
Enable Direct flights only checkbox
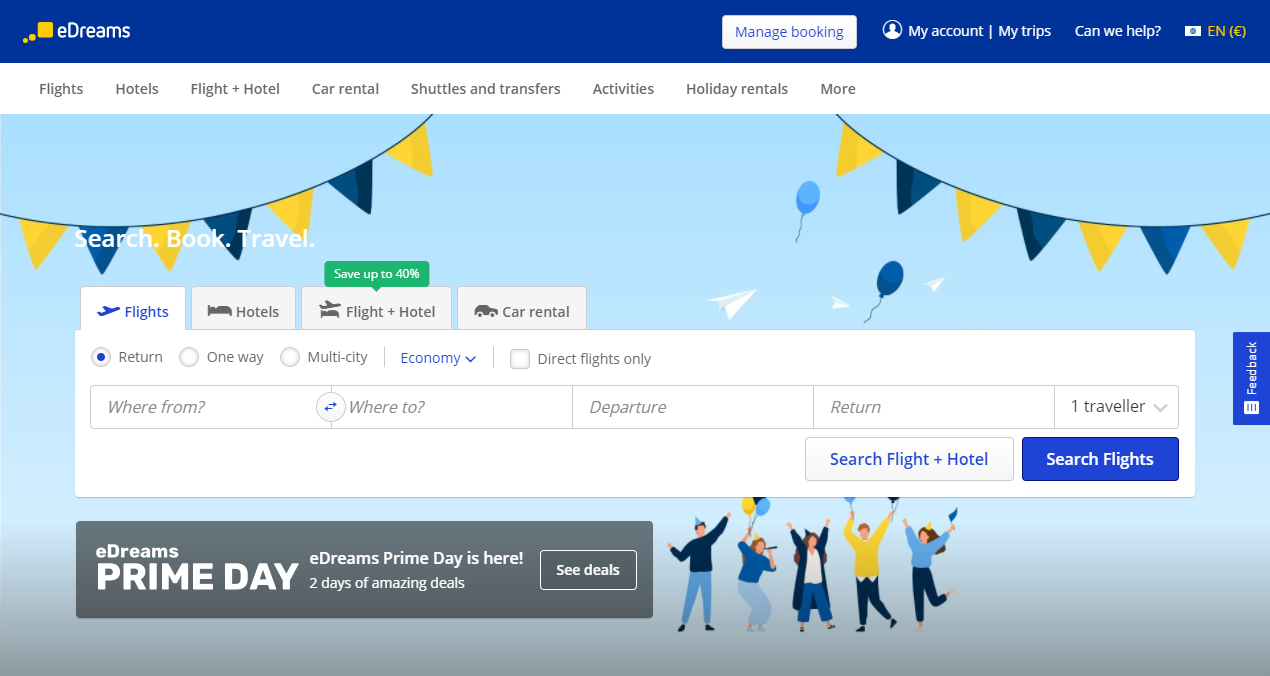[520, 358]
